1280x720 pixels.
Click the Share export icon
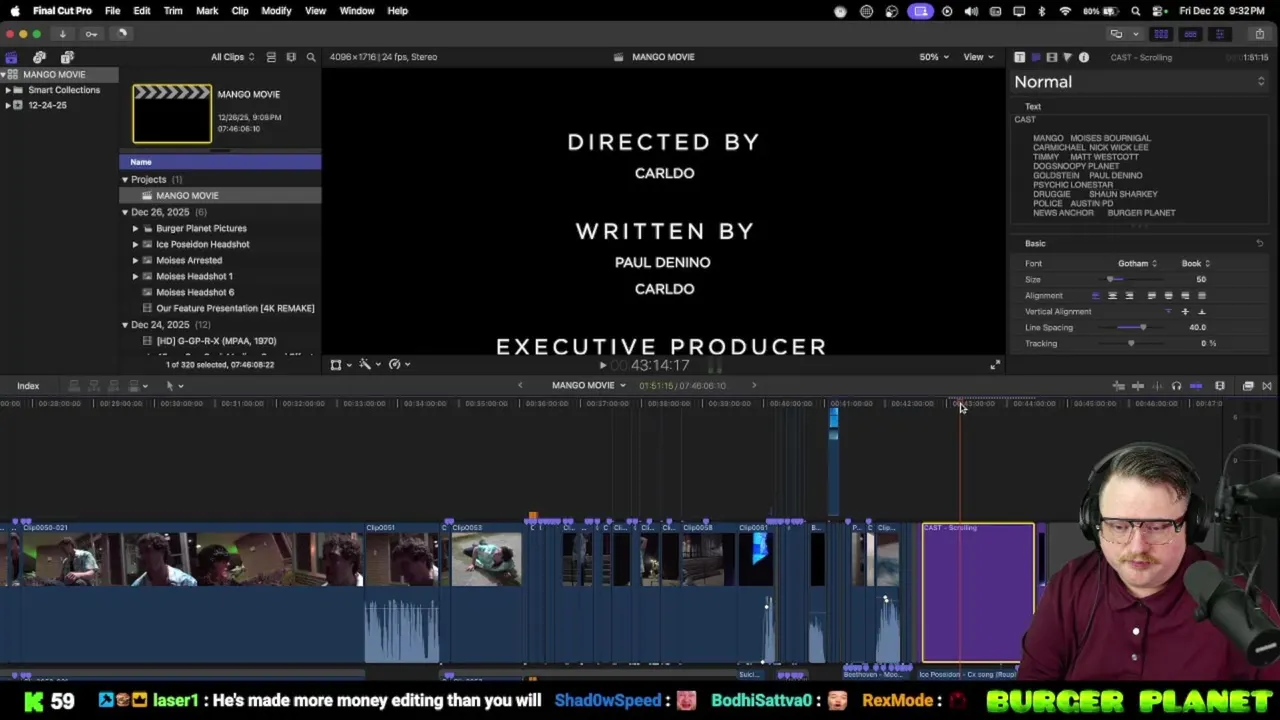(1260, 34)
